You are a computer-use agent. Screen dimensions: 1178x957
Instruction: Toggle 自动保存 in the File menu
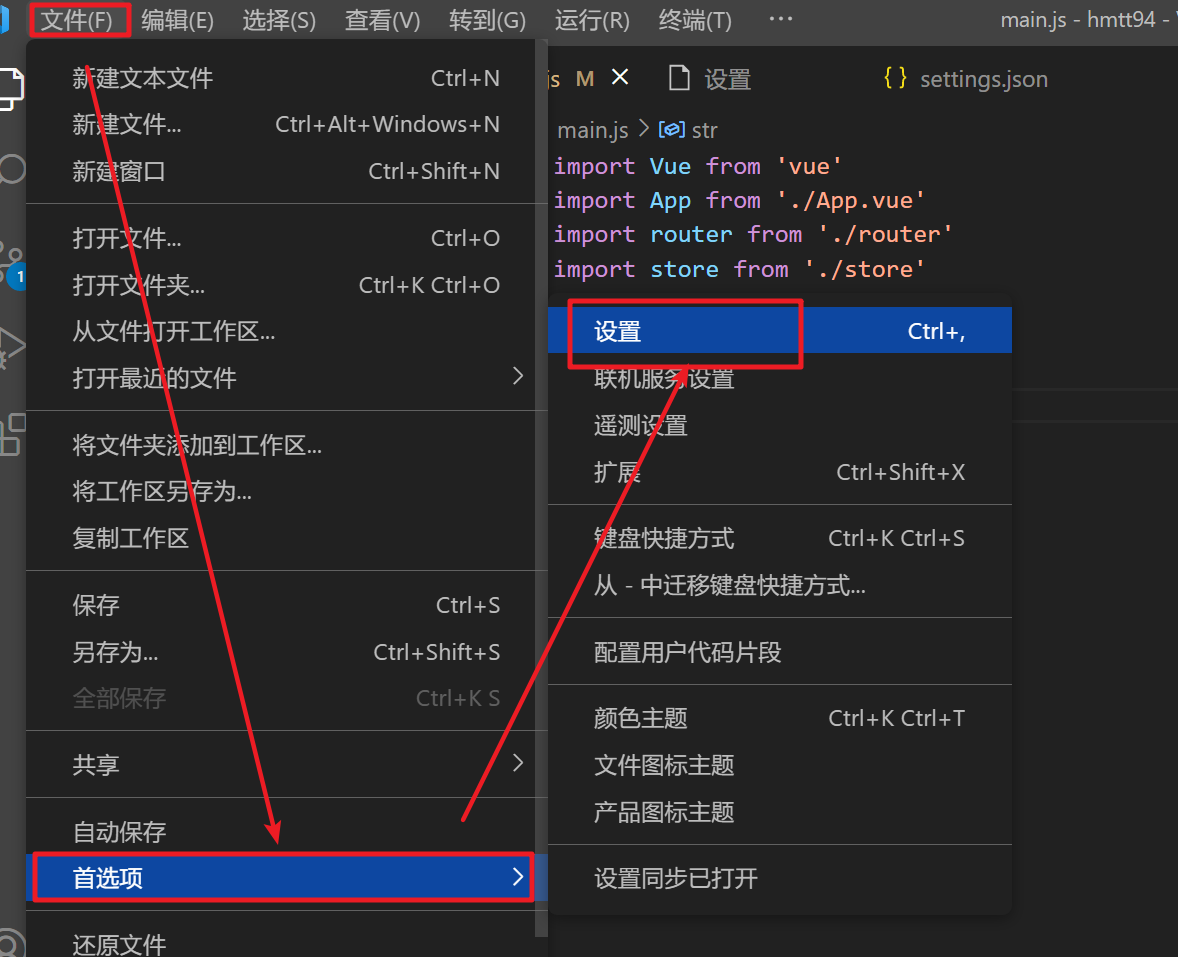tap(120, 831)
